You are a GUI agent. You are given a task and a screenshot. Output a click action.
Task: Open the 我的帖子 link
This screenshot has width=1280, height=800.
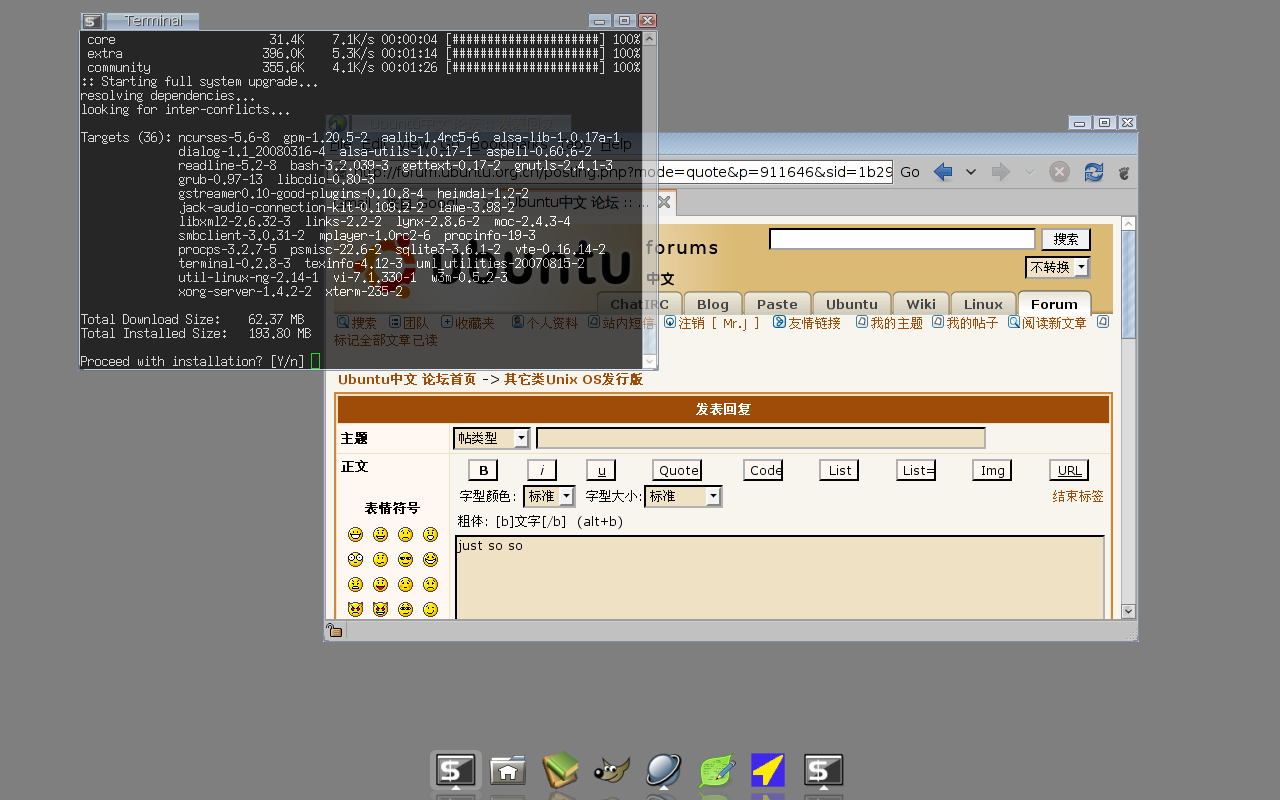tap(972, 323)
